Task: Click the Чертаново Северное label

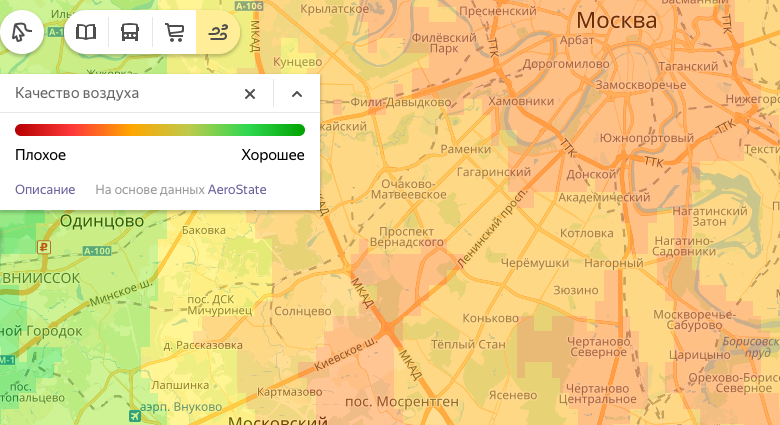Action: tap(599, 347)
